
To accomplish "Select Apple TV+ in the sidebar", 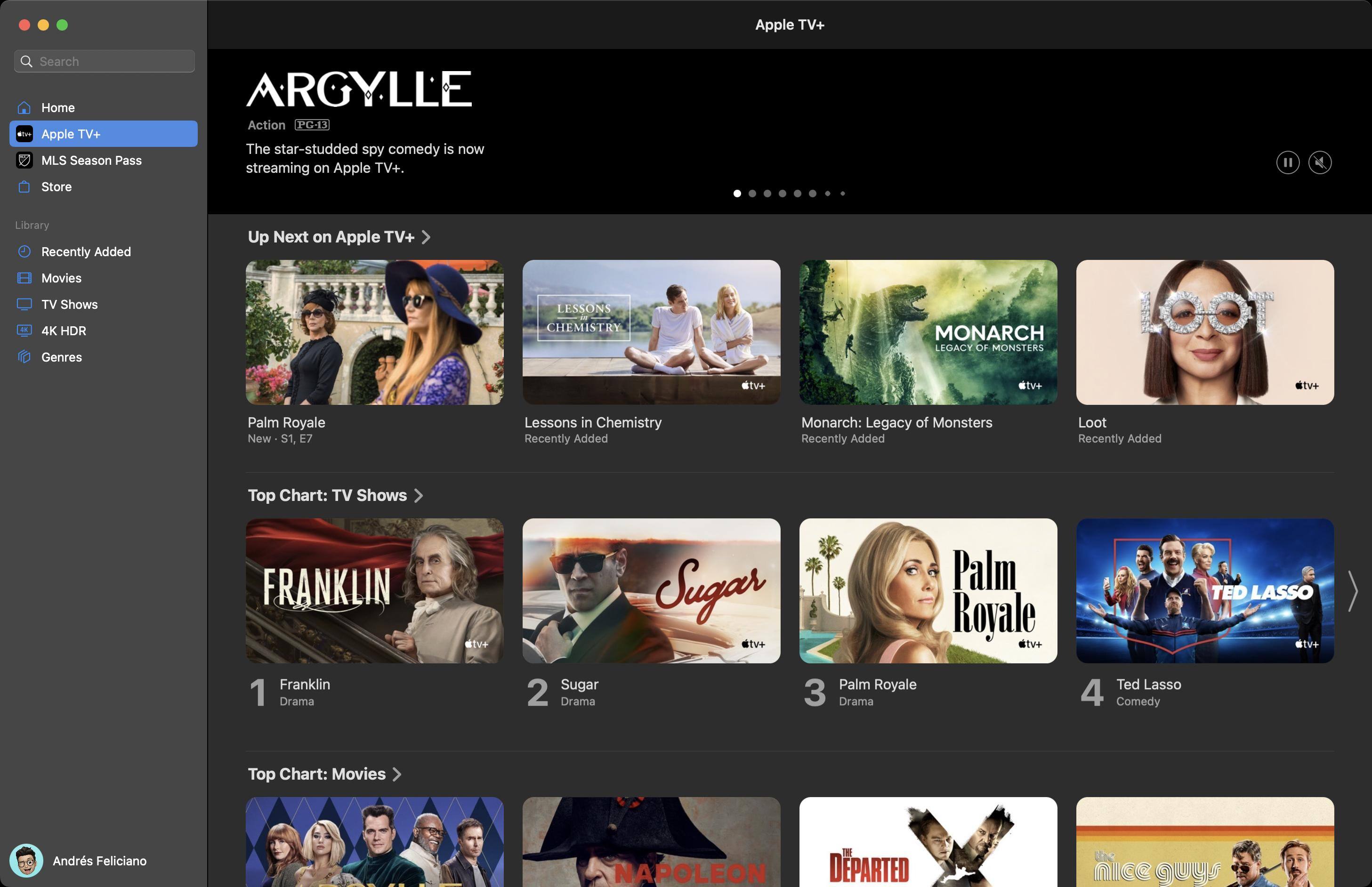I will pos(104,134).
